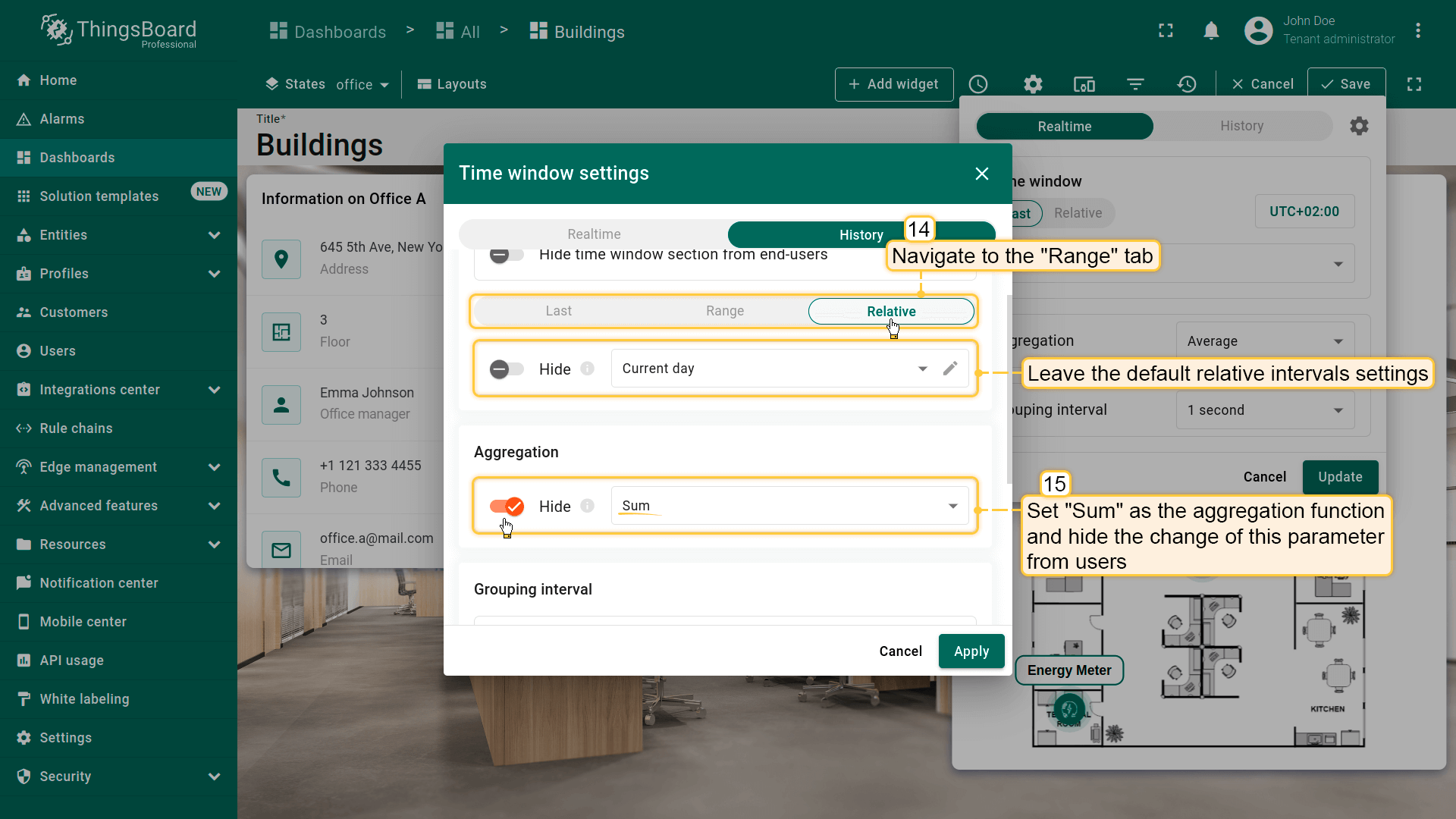Open version control history icon
Image resolution: width=1456 pixels, height=819 pixels.
click(x=1187, y=84)
